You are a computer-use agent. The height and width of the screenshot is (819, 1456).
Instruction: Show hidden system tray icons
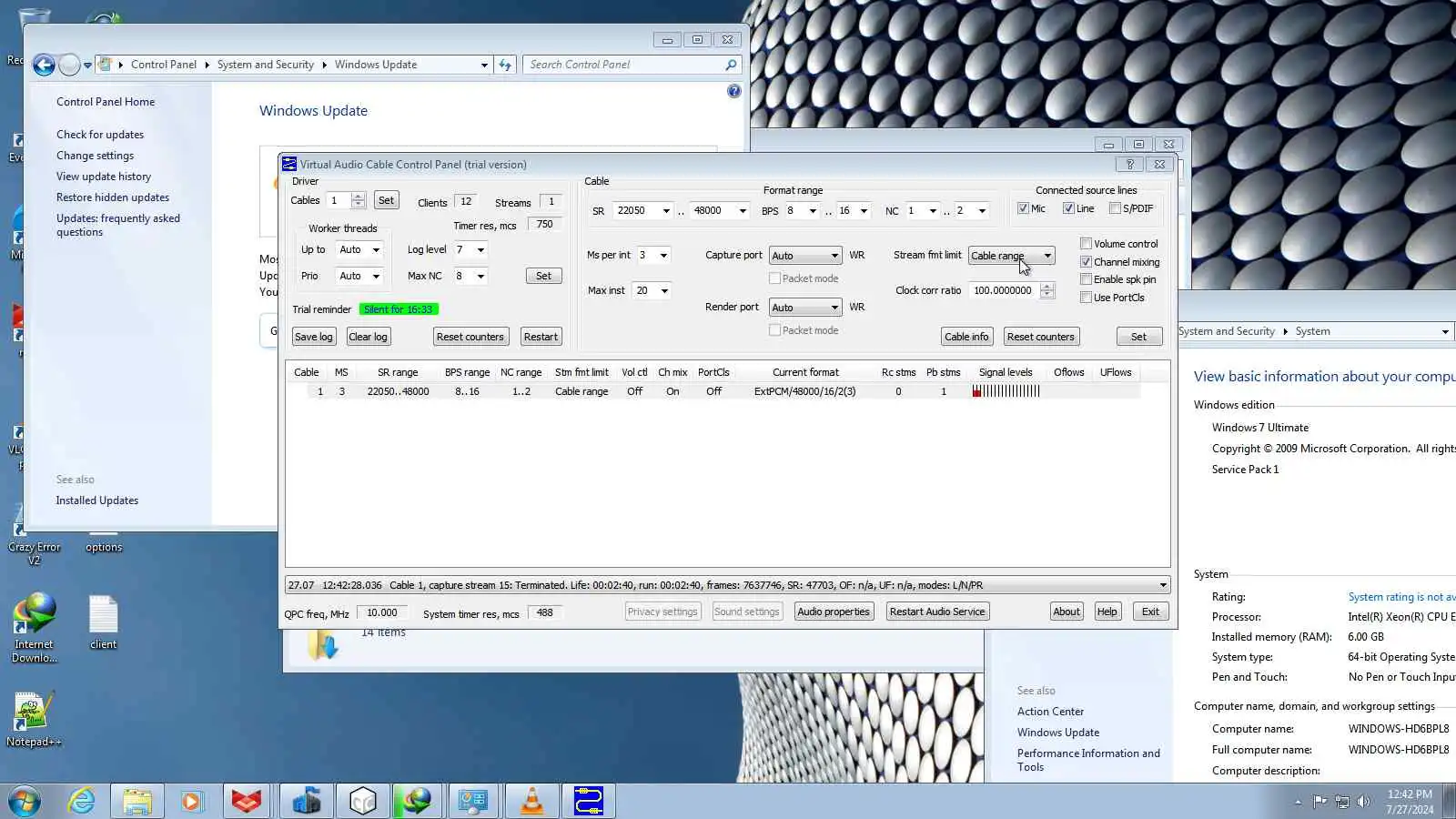click(1298, 802)
